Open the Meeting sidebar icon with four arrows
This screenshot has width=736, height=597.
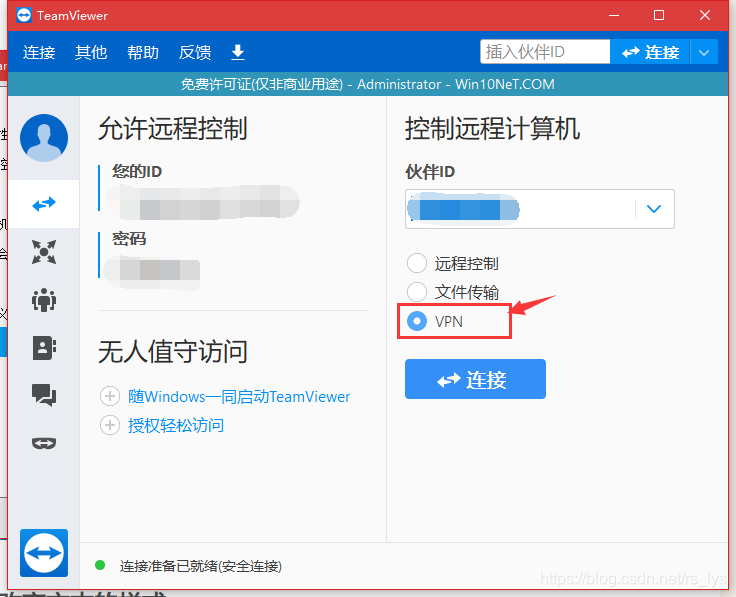[x=44, y=252]
